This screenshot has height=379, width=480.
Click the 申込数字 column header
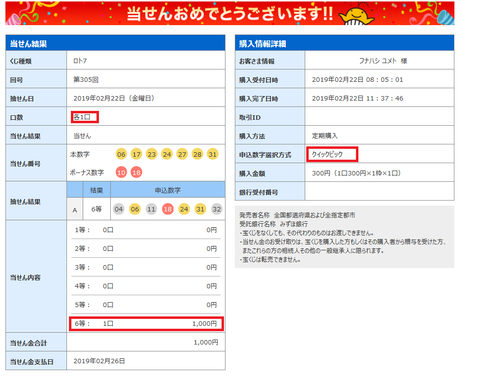168,190
